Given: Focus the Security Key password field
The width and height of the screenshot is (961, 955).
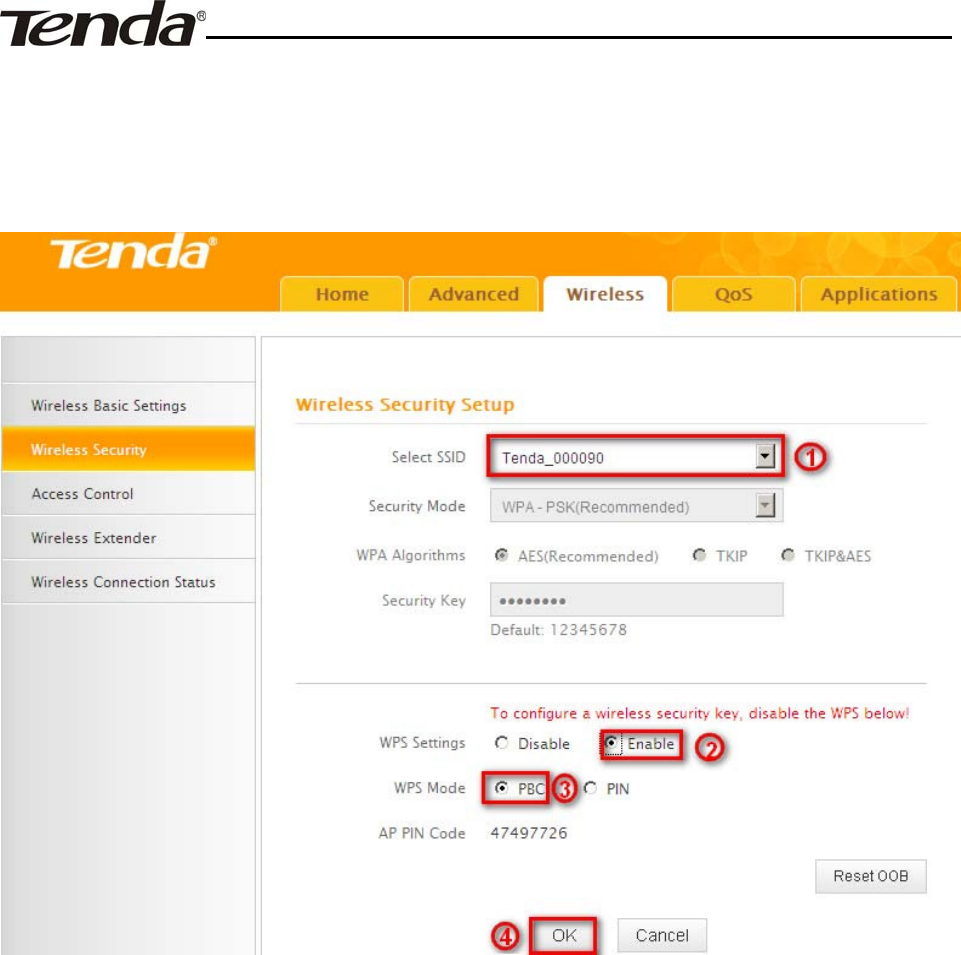Looking at the screenshot, I should coord(636,599).
